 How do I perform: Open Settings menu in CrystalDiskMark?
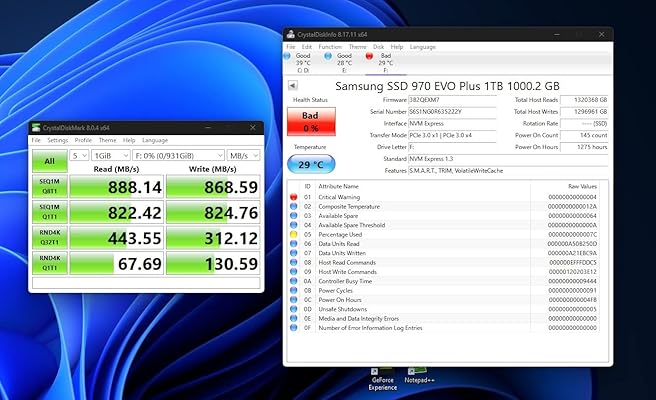pos(57,140)
